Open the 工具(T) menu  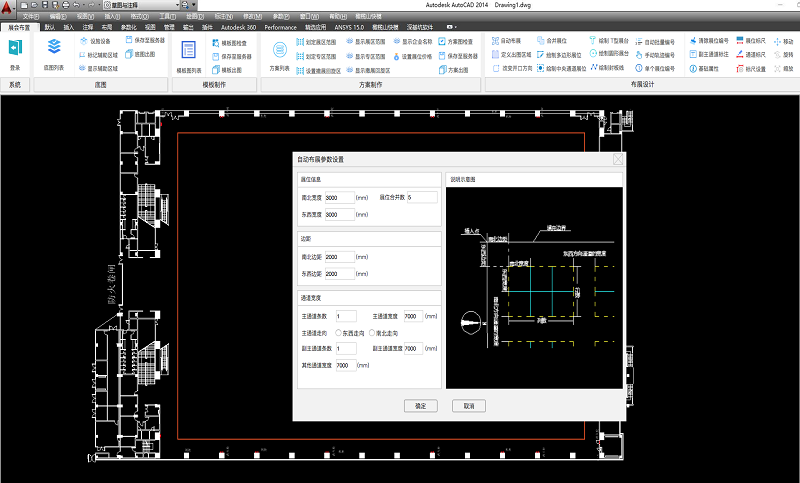click(x=167, y=17)
